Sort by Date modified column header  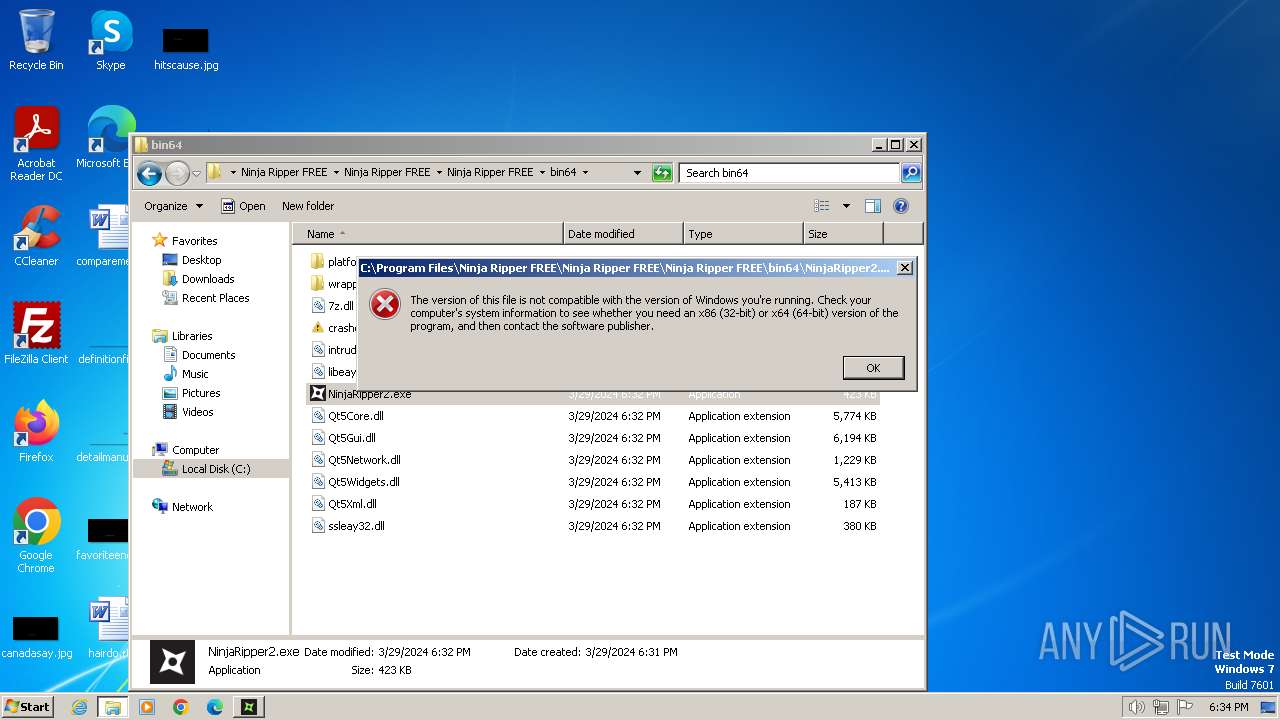(x=624, y=234)
